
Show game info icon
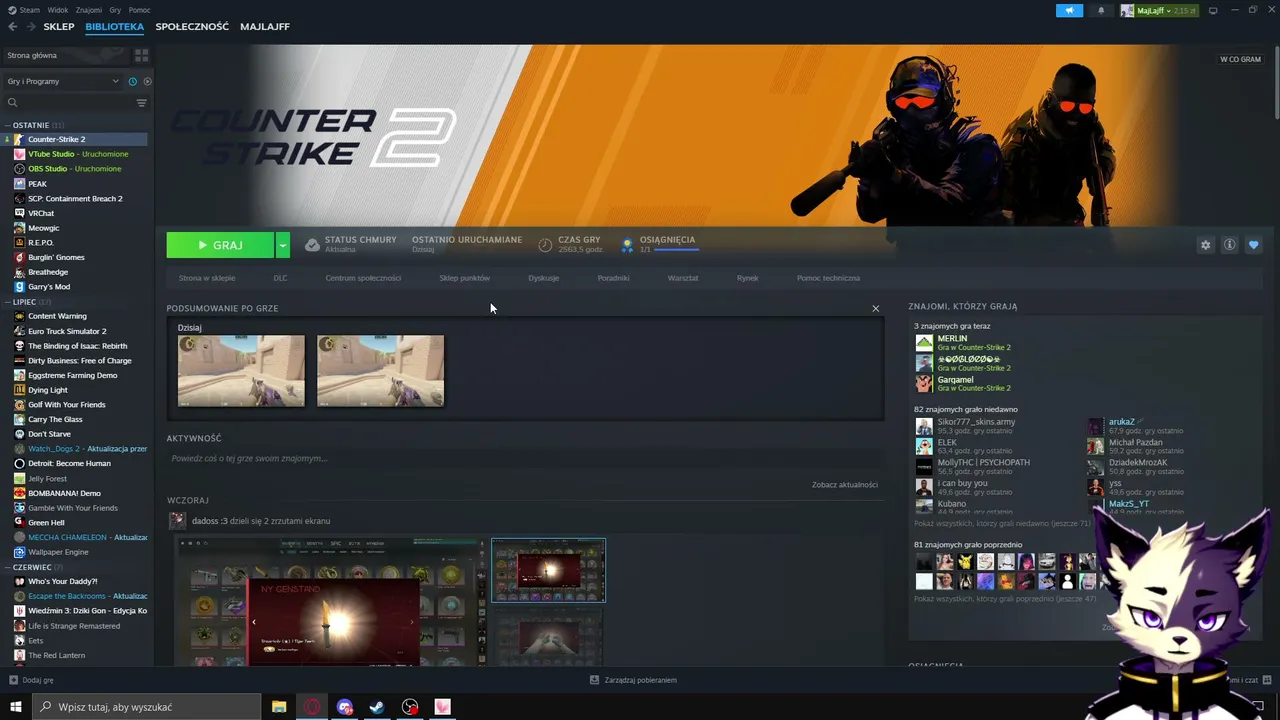pyautogui.click(x=1229, y=245)
